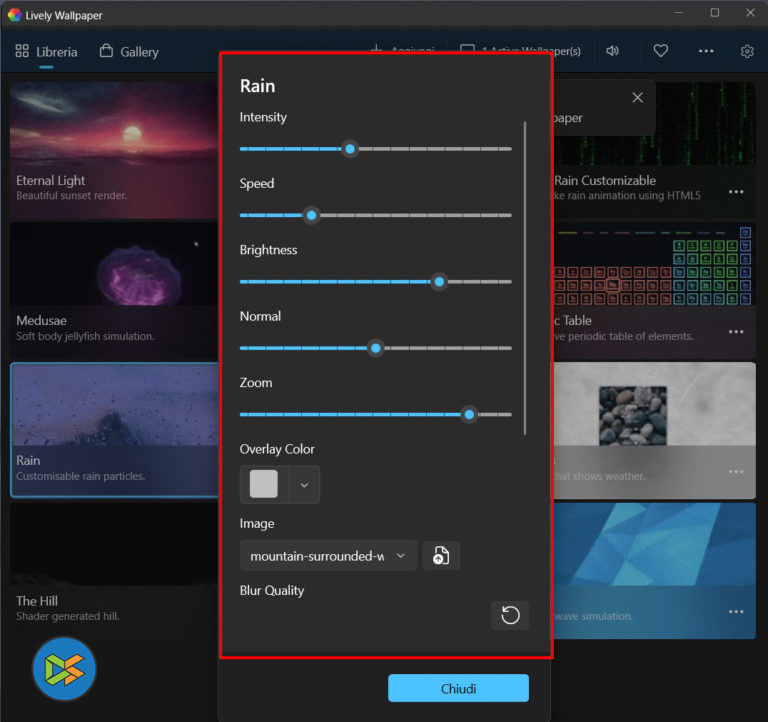
Task: Click the Overlay Color gray swatch
Action: coord(264,485)
